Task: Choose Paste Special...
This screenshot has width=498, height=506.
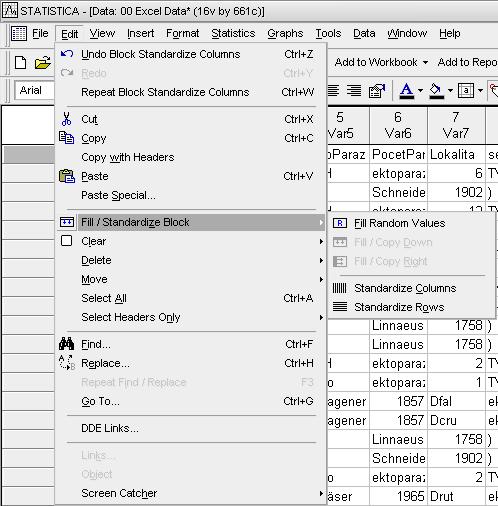Action: [x=190, y=195]
